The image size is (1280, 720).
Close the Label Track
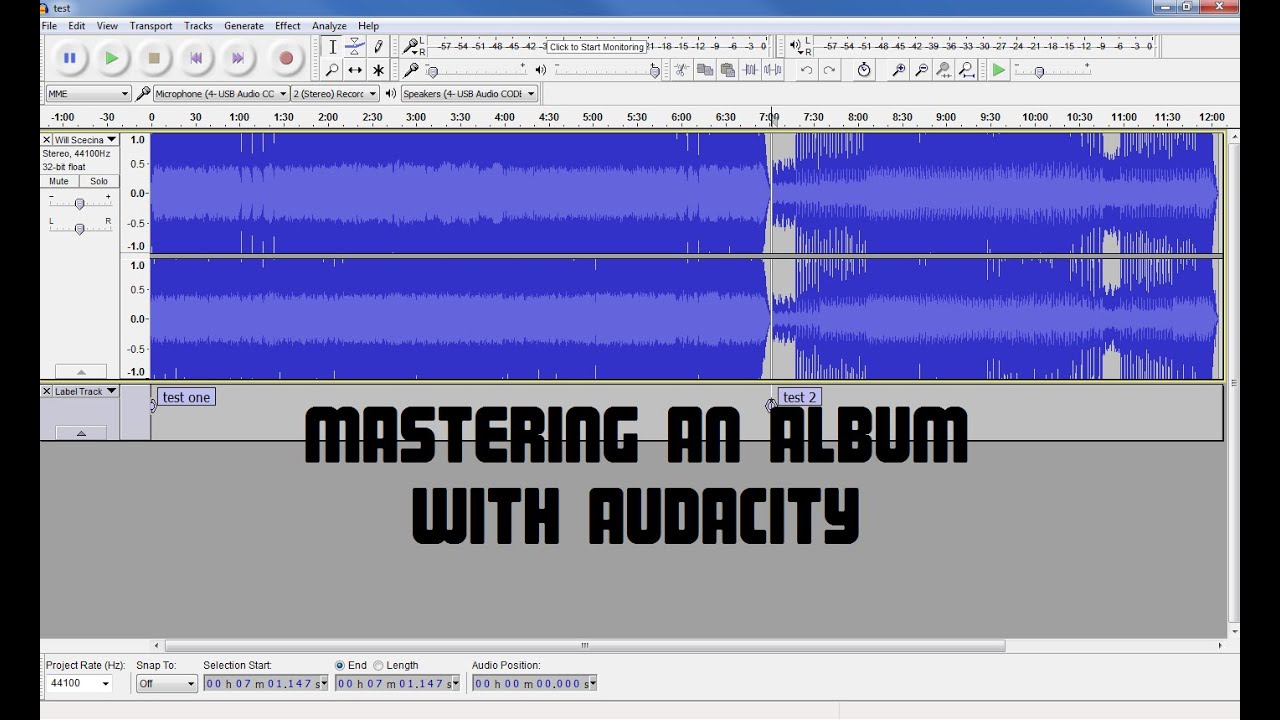coord(47,391)
